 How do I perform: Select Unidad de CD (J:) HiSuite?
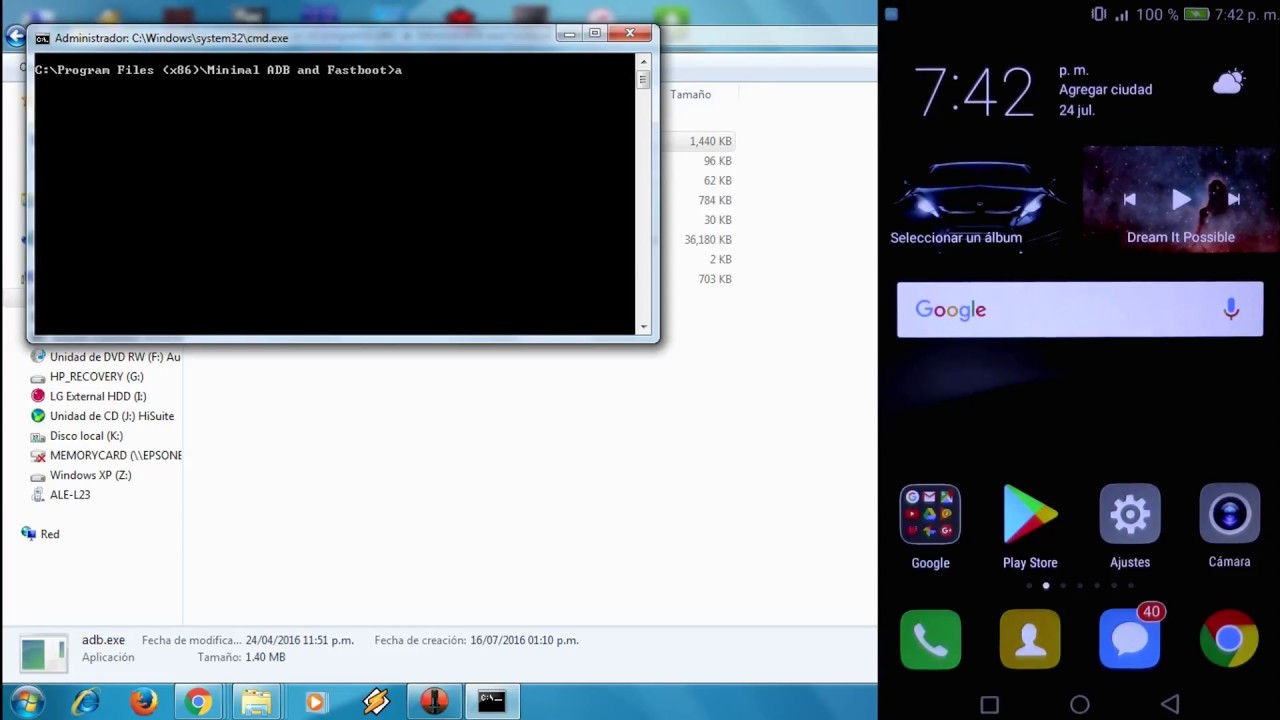click(102, 416)
